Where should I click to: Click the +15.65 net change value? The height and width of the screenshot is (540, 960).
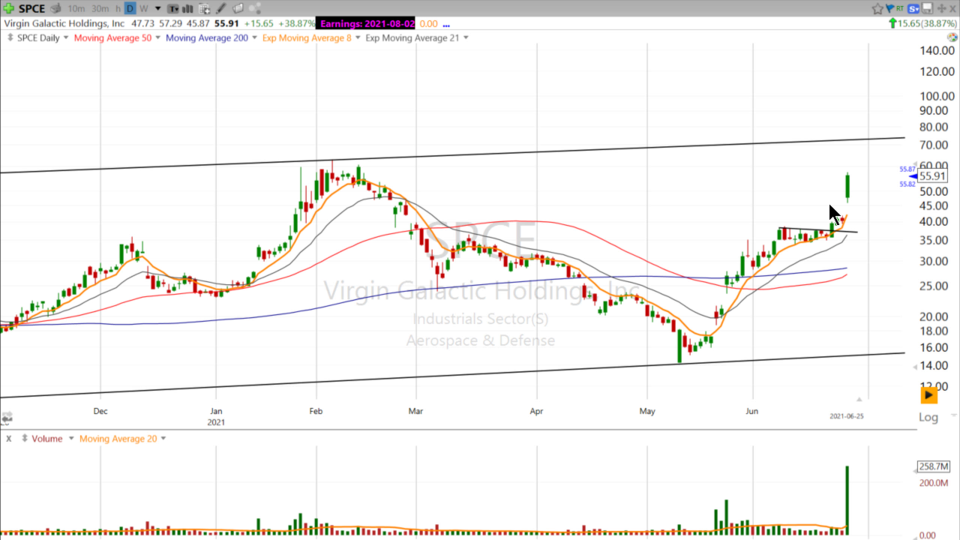click(258, 23)
